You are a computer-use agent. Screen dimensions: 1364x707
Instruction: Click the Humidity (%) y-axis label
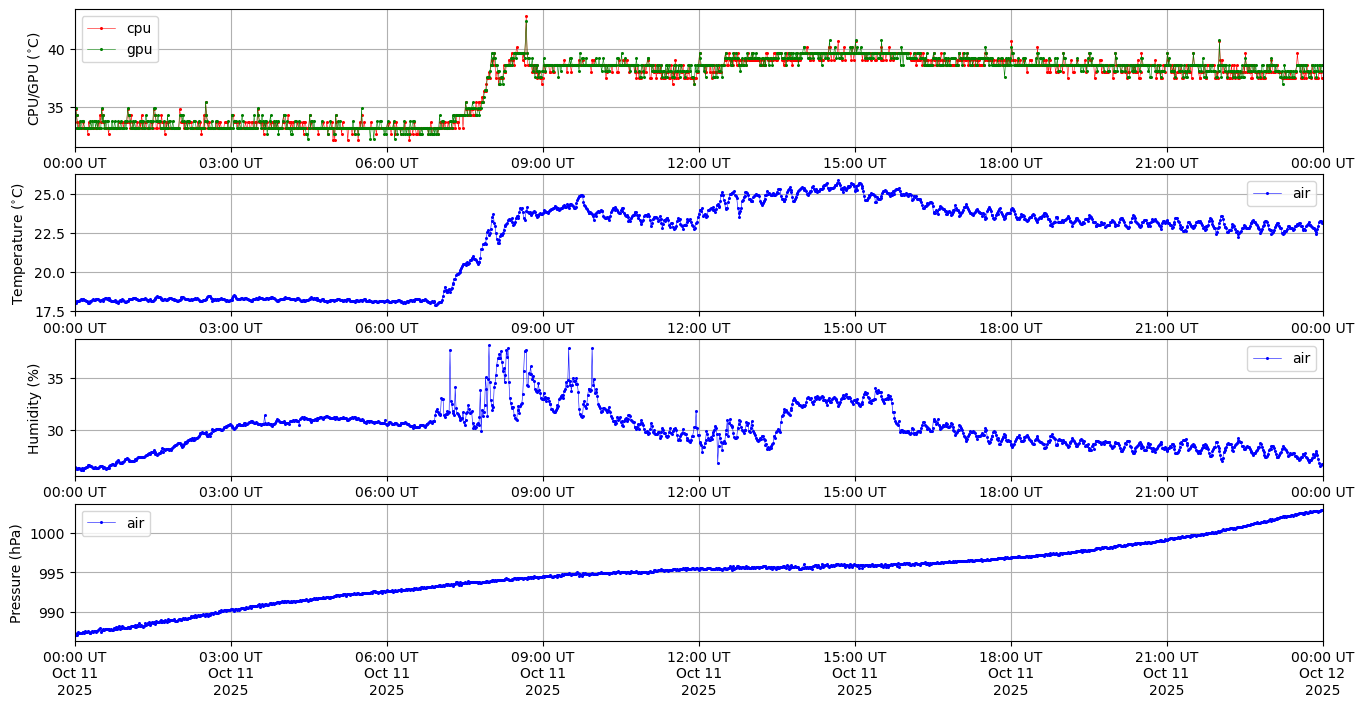pos(33,408)
